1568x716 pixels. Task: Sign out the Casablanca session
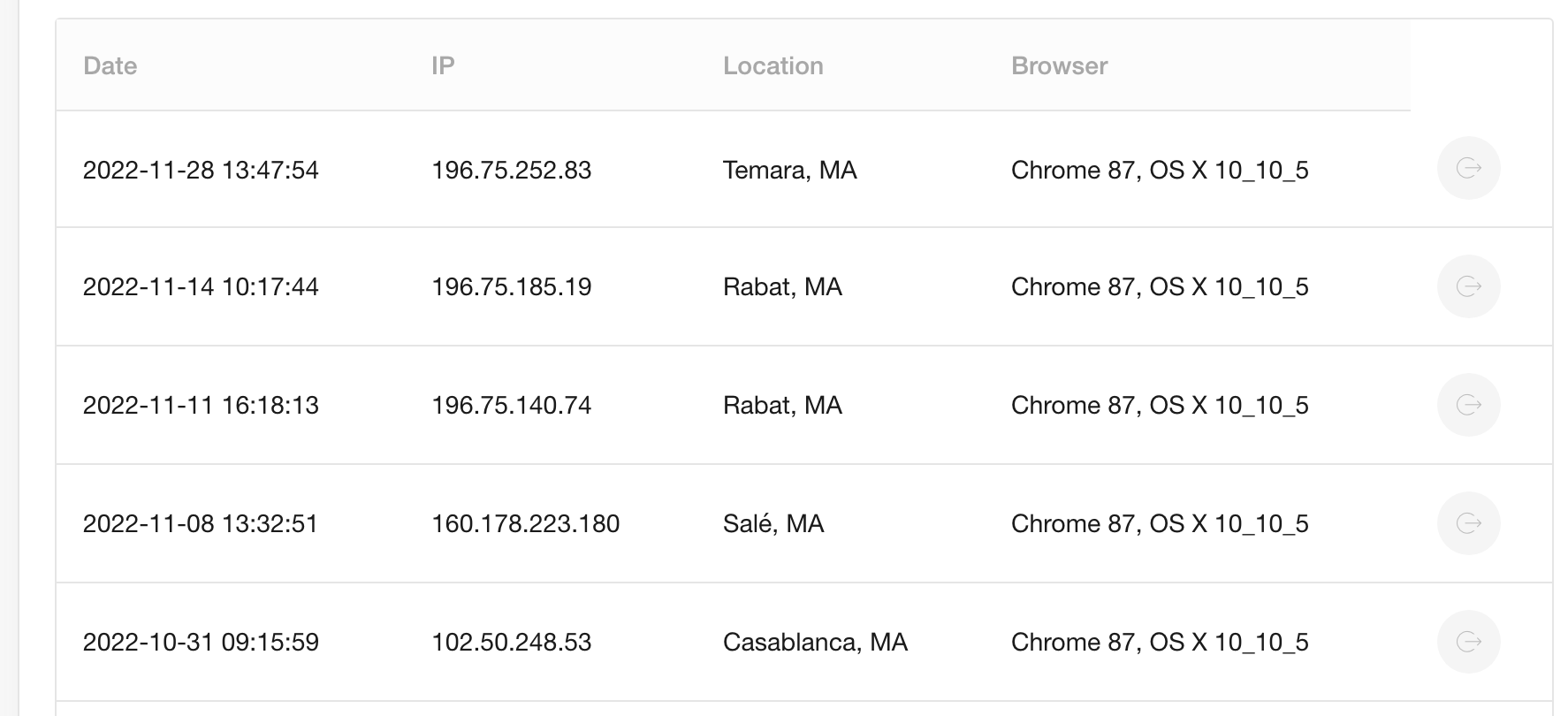point(1468,642)
